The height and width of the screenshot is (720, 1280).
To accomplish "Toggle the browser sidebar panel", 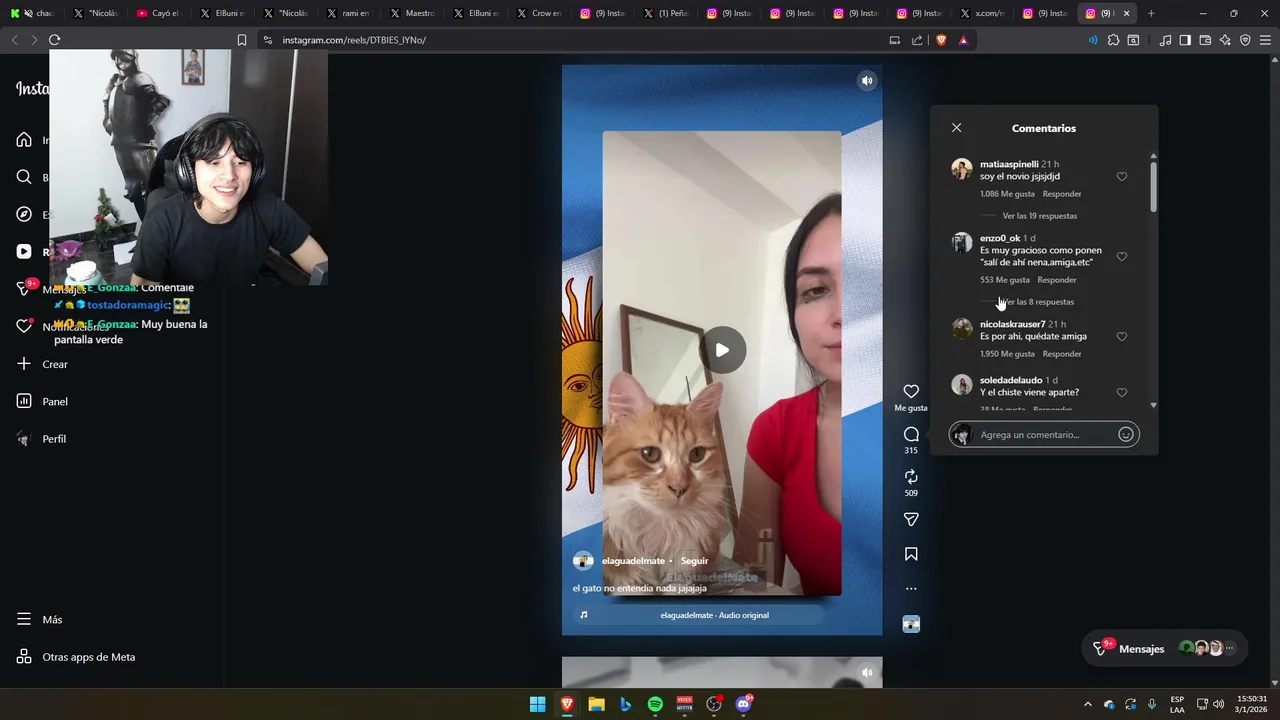I will tap(1185, 40).
